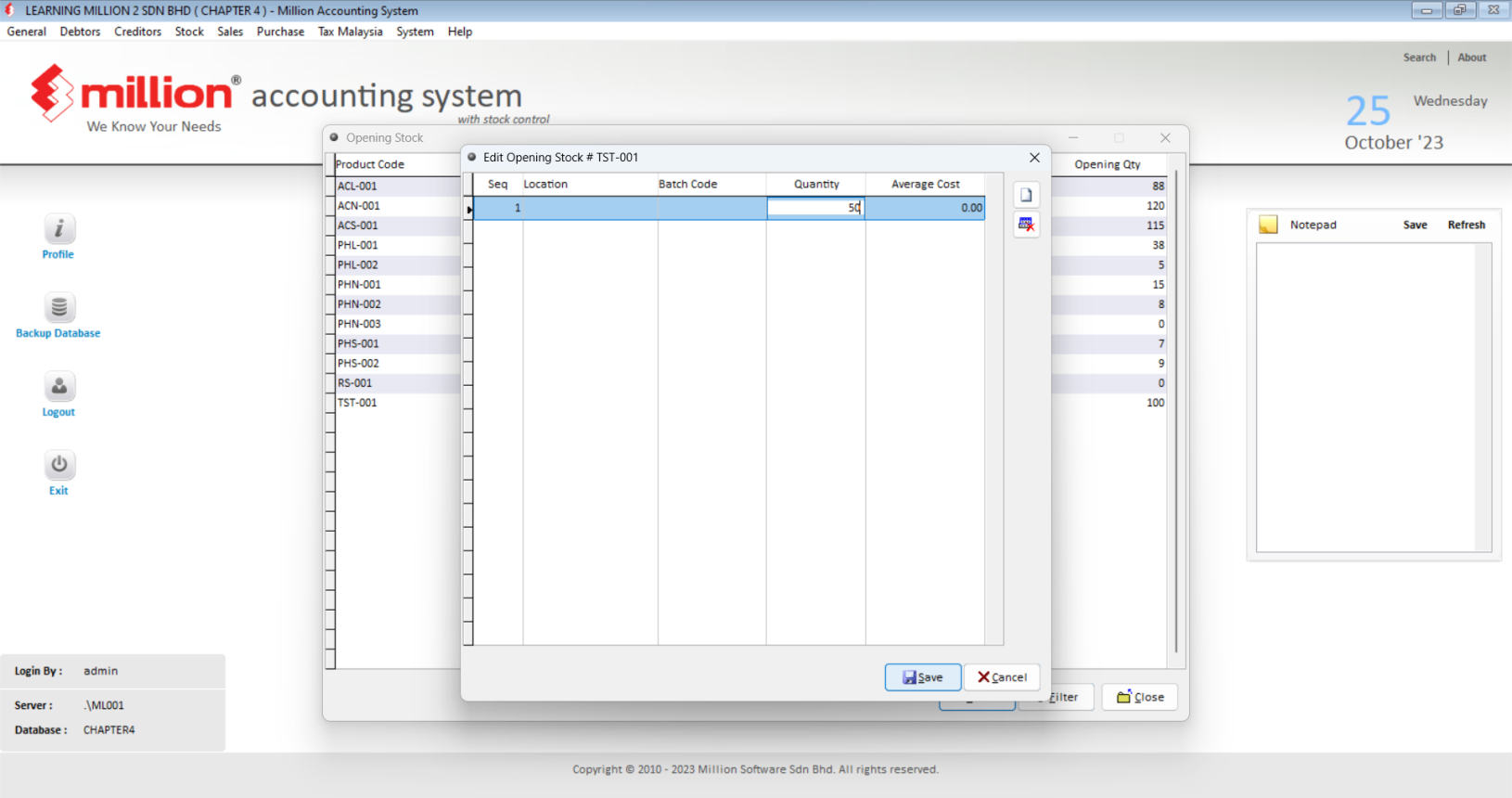Screen dimensions: 1512x798
Task: Click Close in Opening Stock window
Action: tap(1140, 697)
